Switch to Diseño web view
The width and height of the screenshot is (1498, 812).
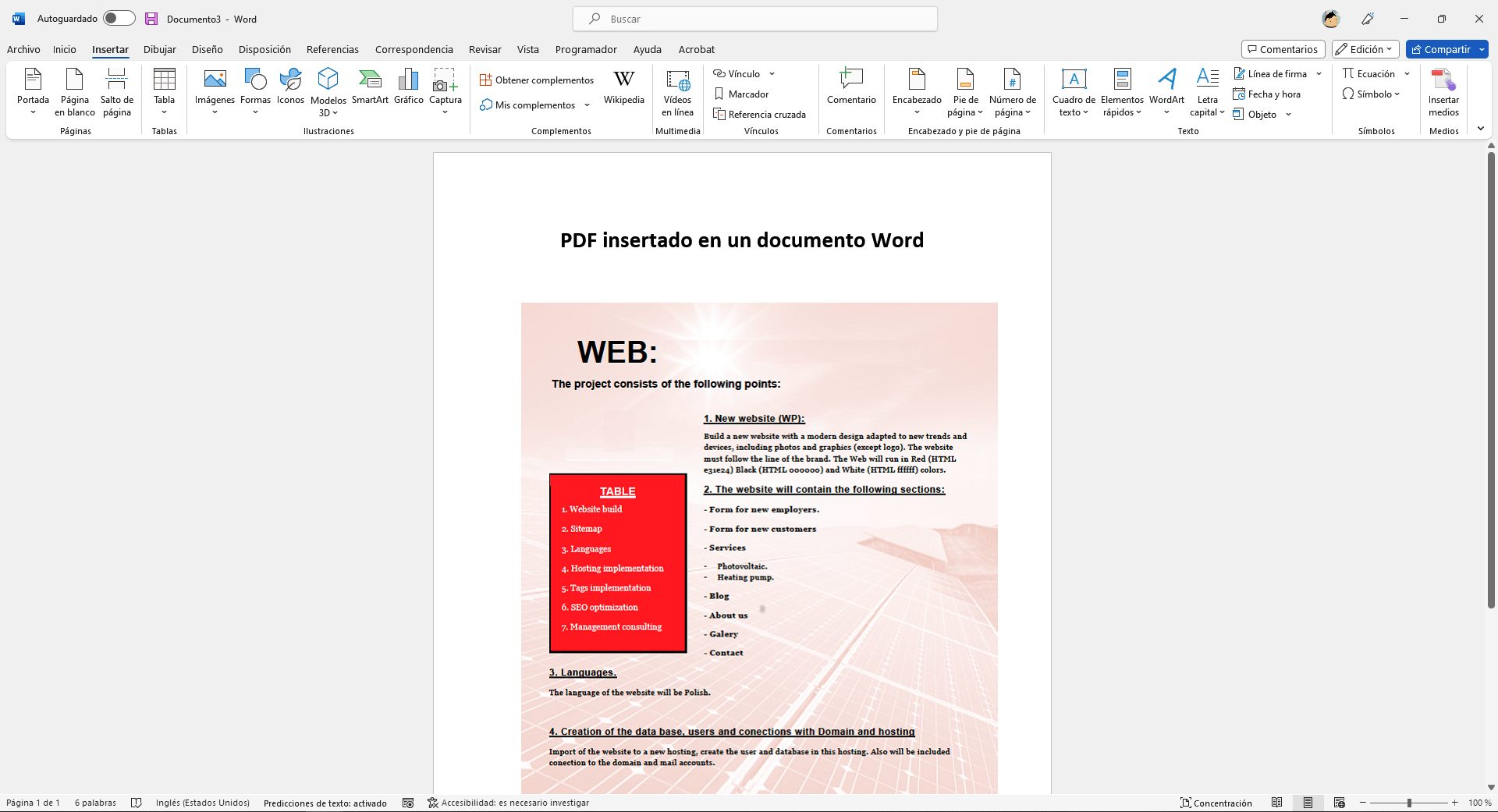click(1340, 803)
